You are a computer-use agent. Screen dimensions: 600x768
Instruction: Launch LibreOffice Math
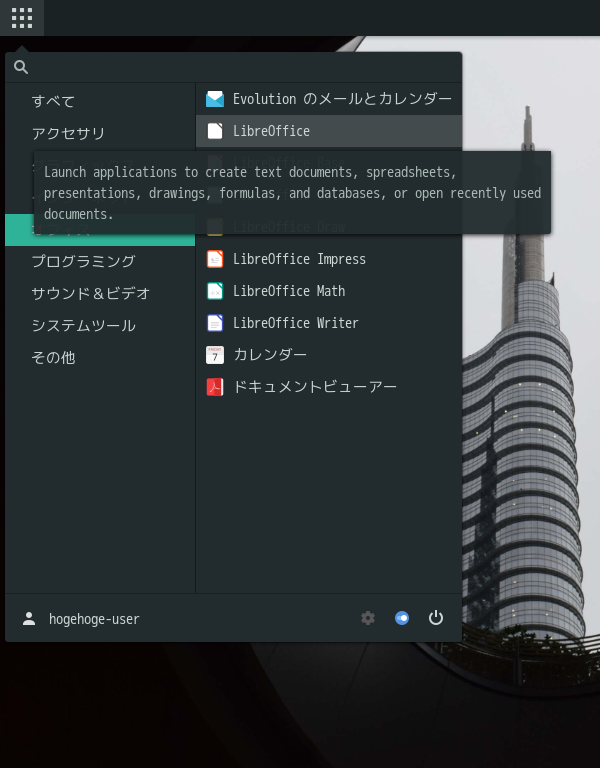pos(329,291)
